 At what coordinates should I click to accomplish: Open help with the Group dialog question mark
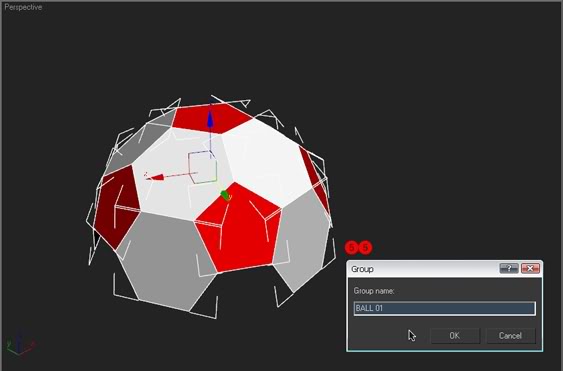pos(509,268)
